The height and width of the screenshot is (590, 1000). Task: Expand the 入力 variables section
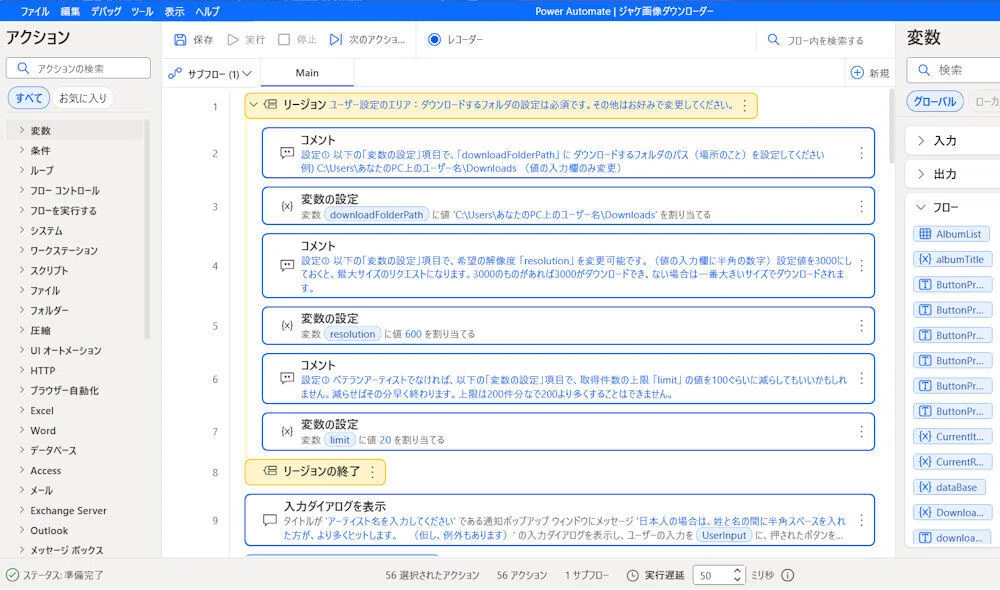click(921, 141)
